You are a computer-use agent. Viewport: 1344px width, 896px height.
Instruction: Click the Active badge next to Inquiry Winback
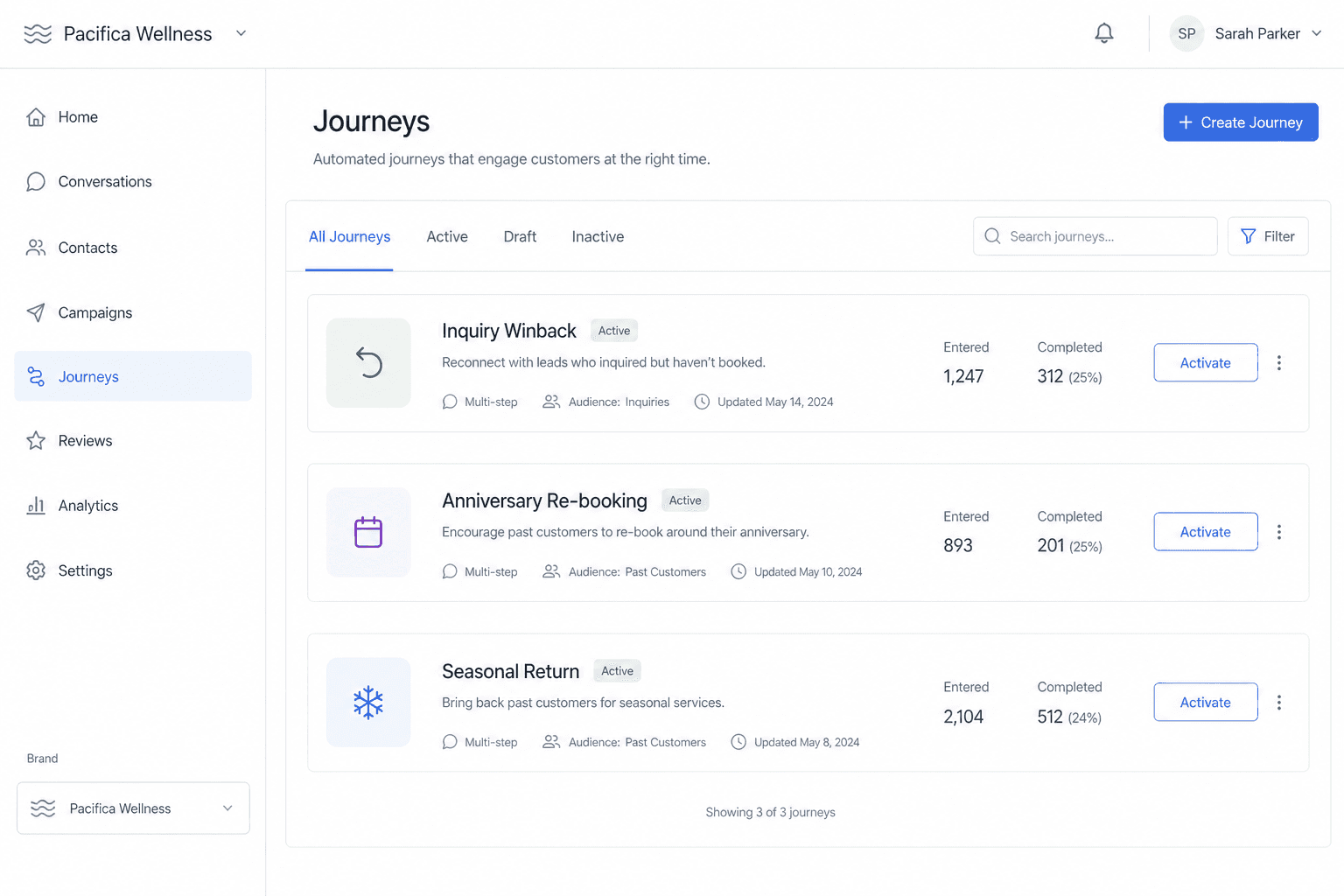point(614,331)
